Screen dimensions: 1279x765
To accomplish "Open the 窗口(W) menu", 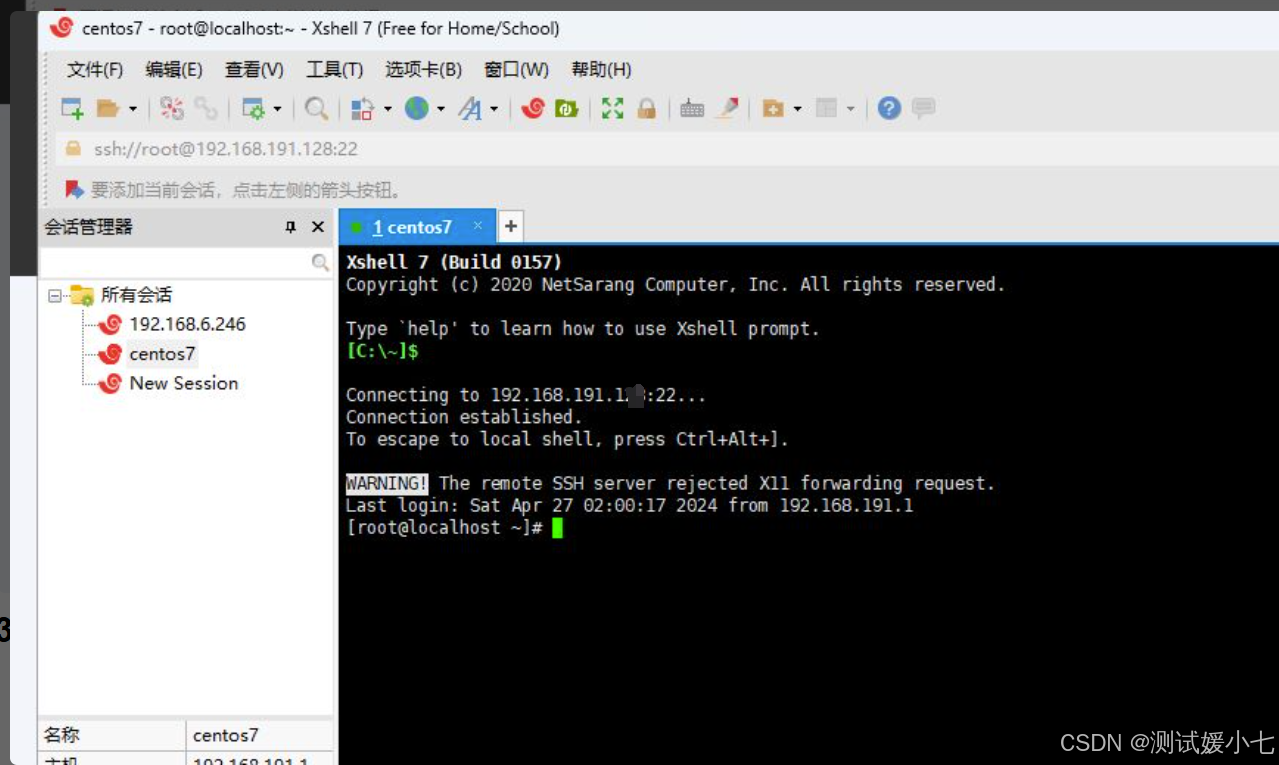I will [516, 70].
